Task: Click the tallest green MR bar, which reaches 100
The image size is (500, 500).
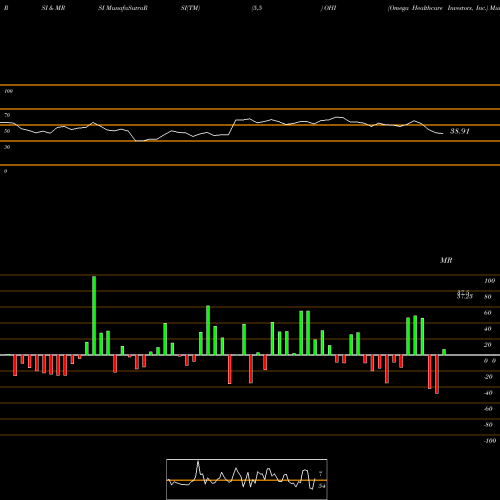Action: tap(94, 315)
